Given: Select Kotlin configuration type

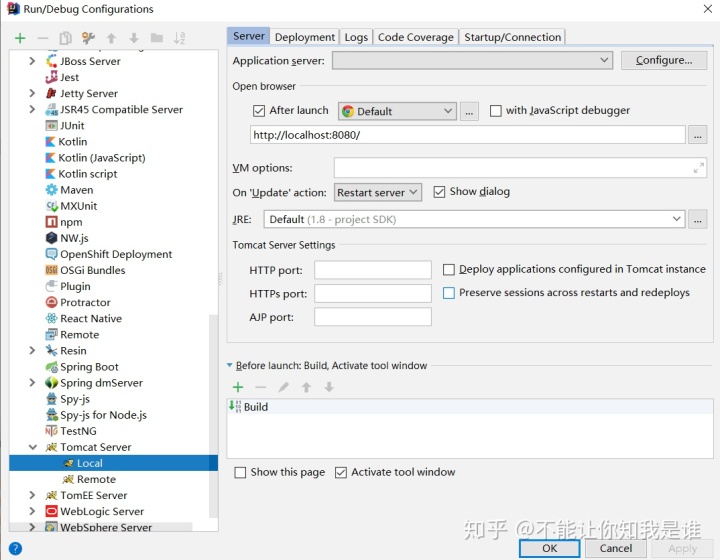Looking at the screenshot, I should pyautogui.click(x=73, y=142).
